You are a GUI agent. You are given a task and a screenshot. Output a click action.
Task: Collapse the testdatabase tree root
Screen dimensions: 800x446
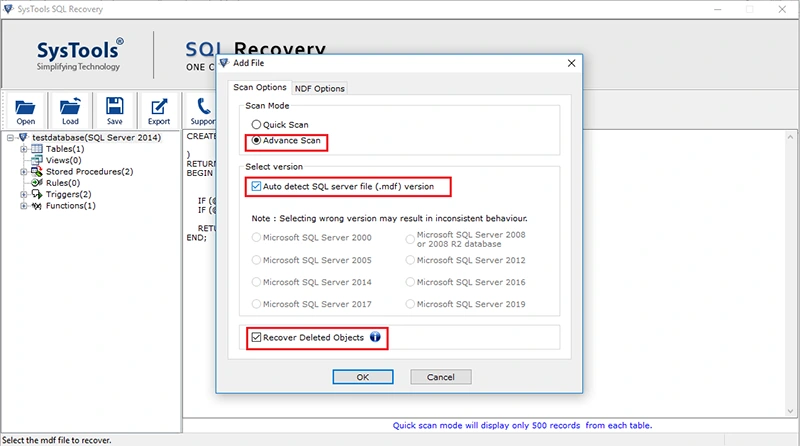pyautogui.click(x=10, y=138)
